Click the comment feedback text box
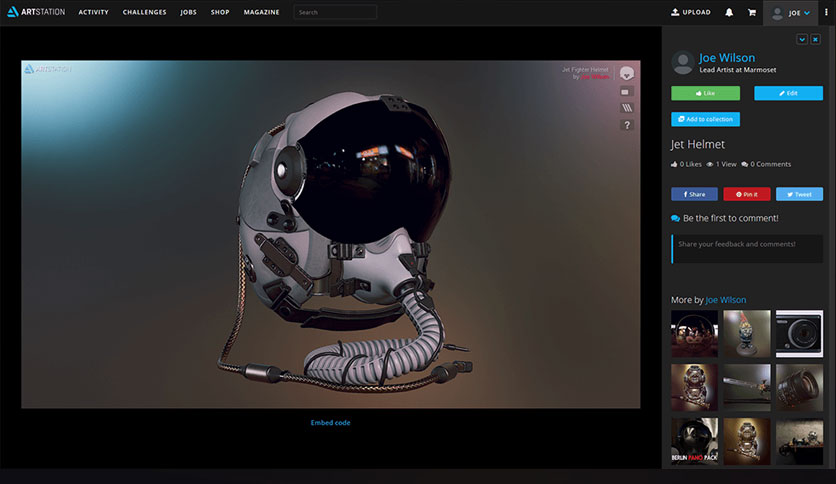 pyautogui.click(x=747, y=249)
